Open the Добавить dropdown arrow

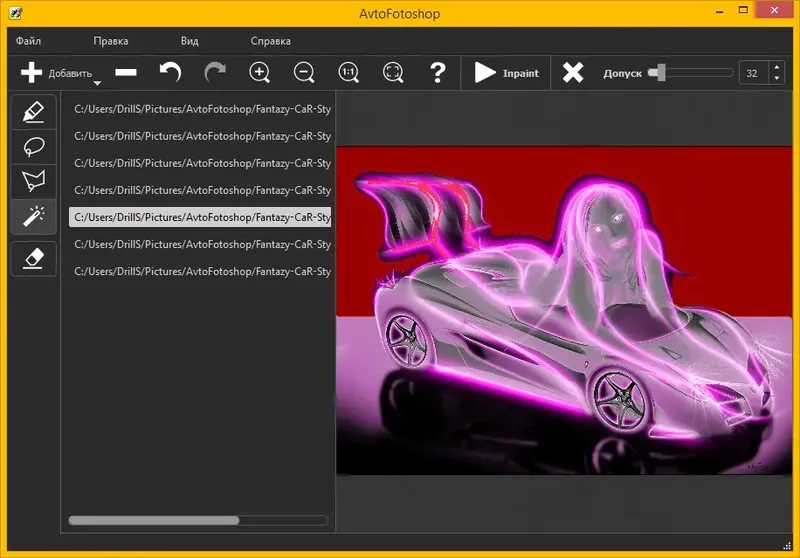(97, 83)
